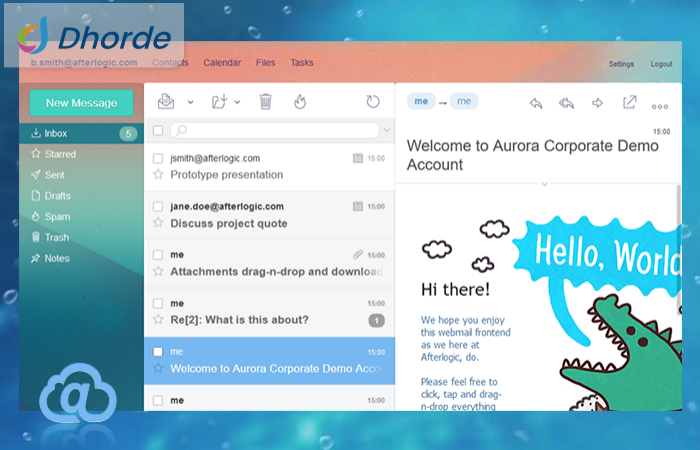Check the jsmith@afterlogic.com message checkbox
This screenshot has height=450, width=700.
[x=158, y=158]
